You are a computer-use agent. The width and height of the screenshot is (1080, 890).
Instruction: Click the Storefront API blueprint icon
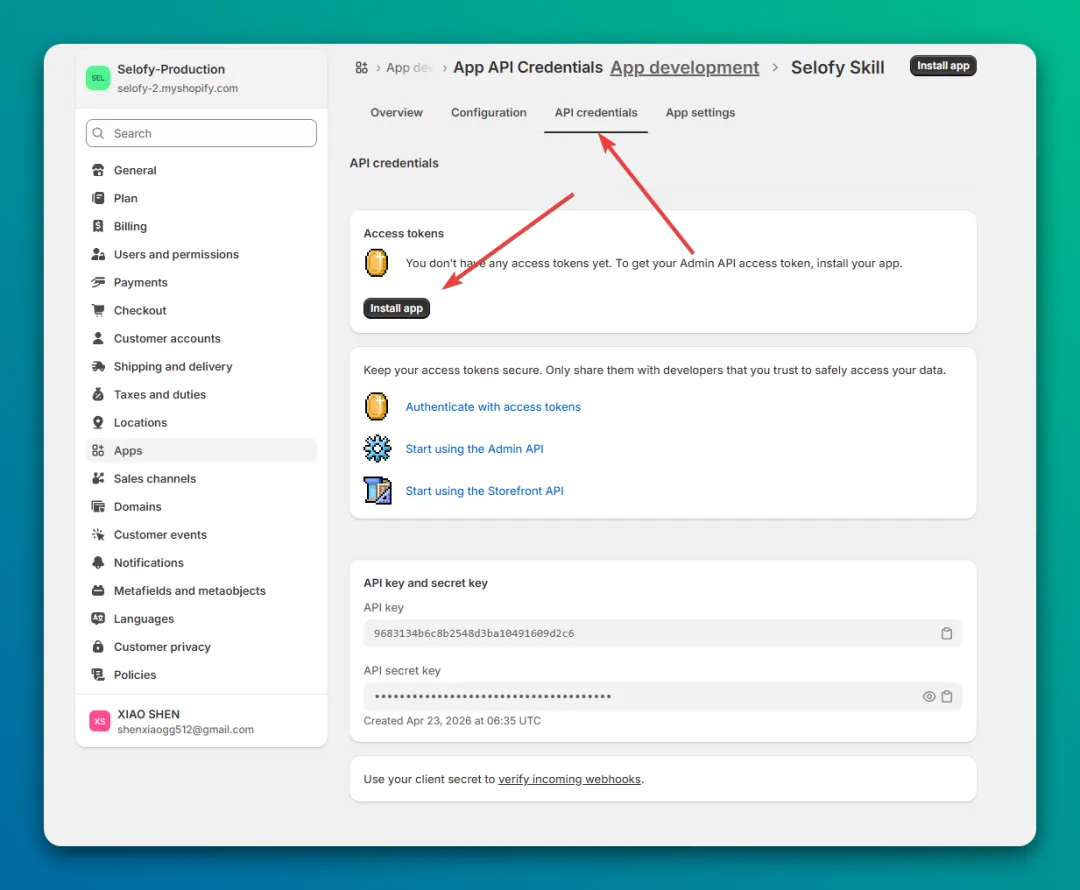pyautogui.click(x=377, y=490)
